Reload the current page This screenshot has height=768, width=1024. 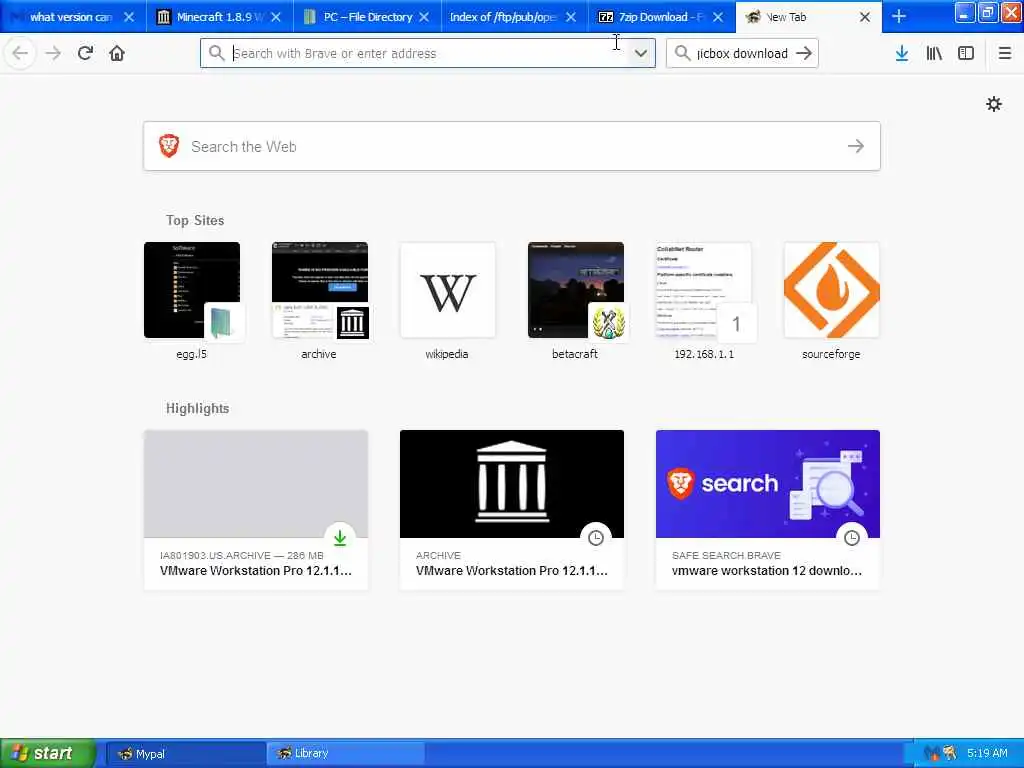85,54
